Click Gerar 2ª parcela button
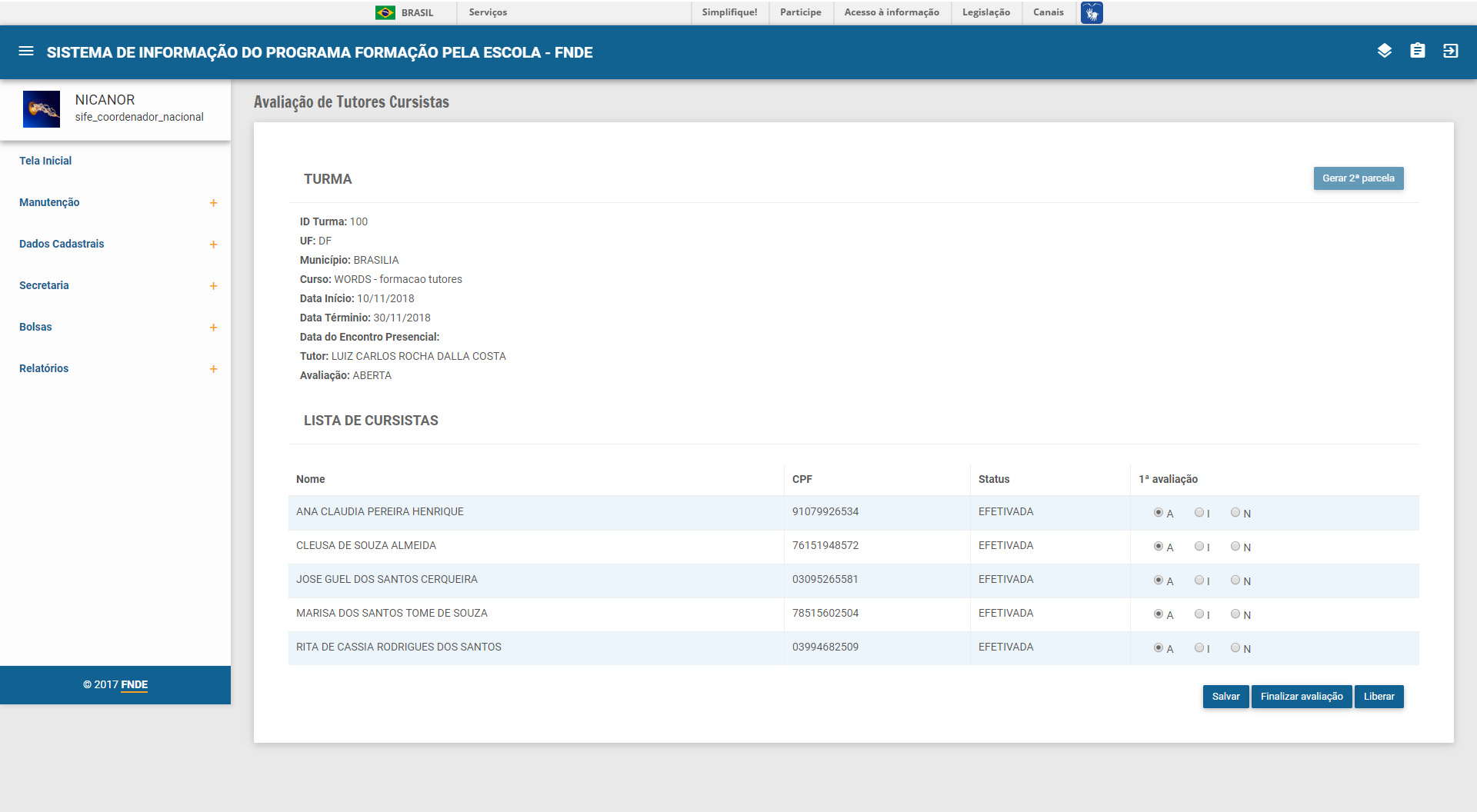Image resolution: width=1477 pixels, height=812 pixels. point(1358,178)
